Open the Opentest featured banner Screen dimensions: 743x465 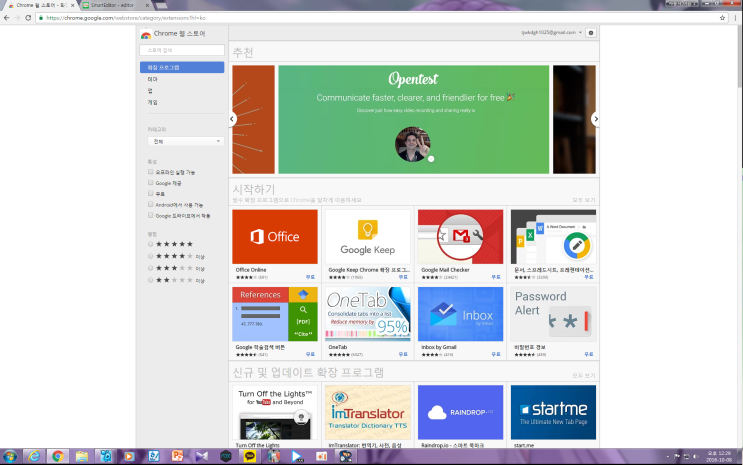pyautogui.click(x=414, y=119)
